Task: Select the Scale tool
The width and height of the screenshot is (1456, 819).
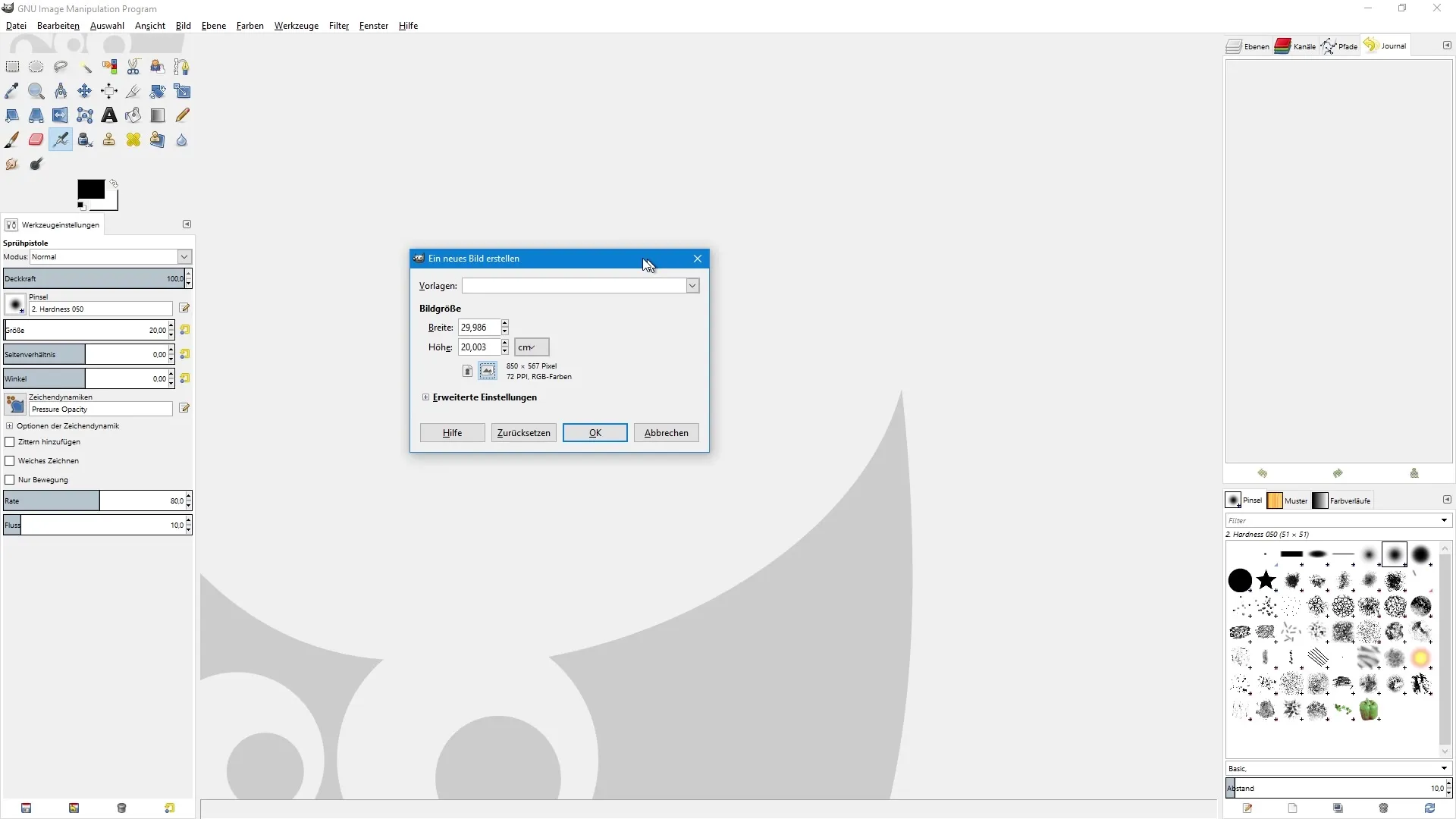Action: (x=182, y=91)
